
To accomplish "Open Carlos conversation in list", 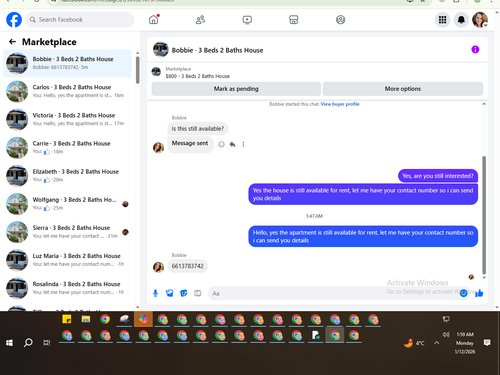I will click(x=68, y=91).
